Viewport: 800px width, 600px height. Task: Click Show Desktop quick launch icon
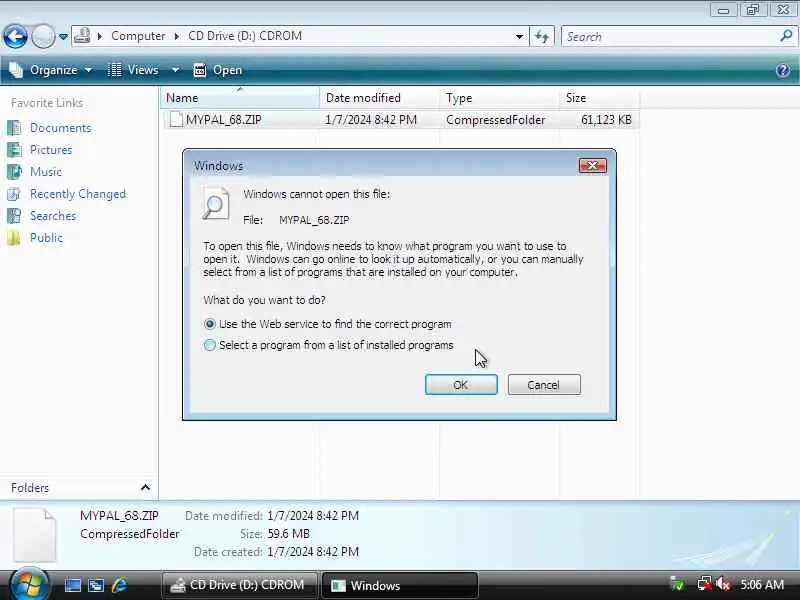(72, 585)
